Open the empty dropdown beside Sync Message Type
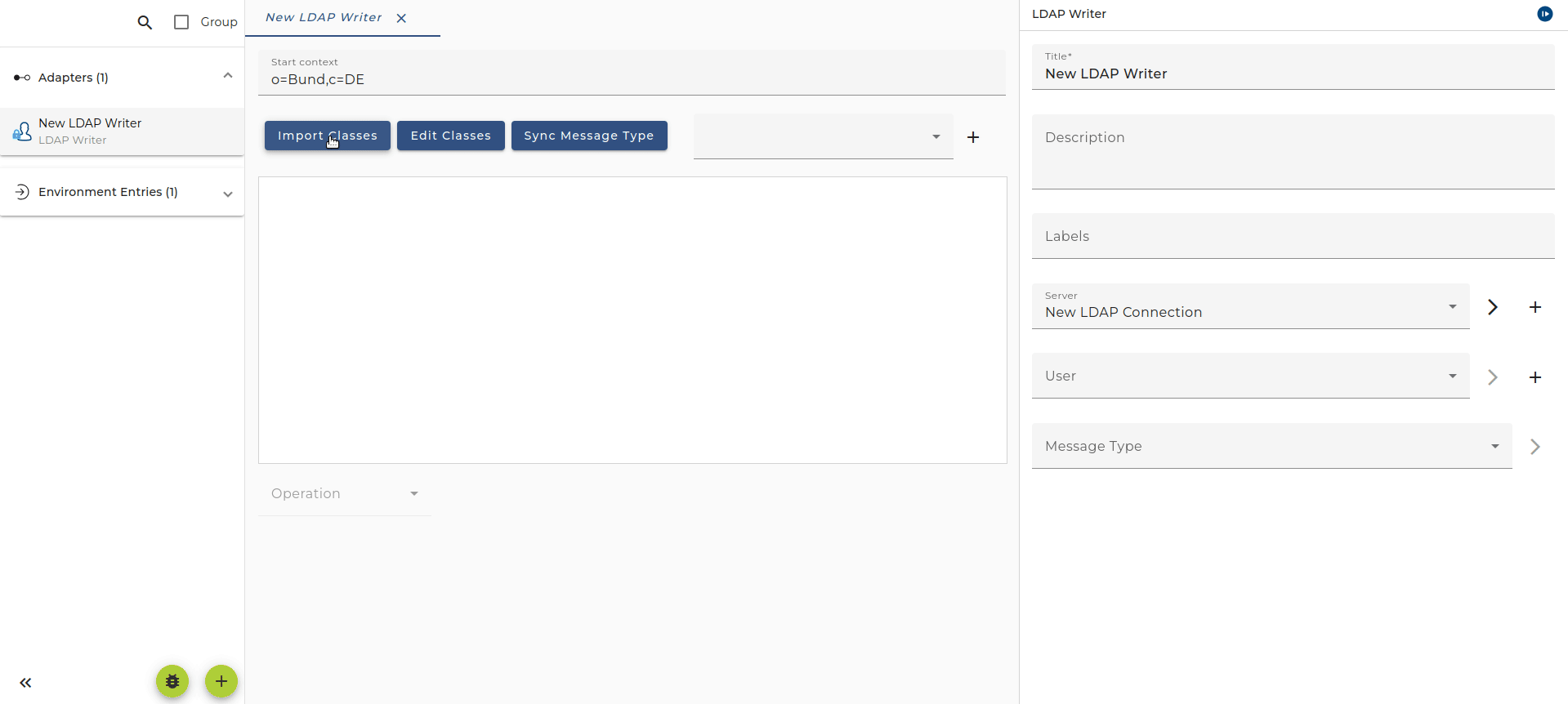This screenshot has height=704, width=1568. click(x=823, y=136)
